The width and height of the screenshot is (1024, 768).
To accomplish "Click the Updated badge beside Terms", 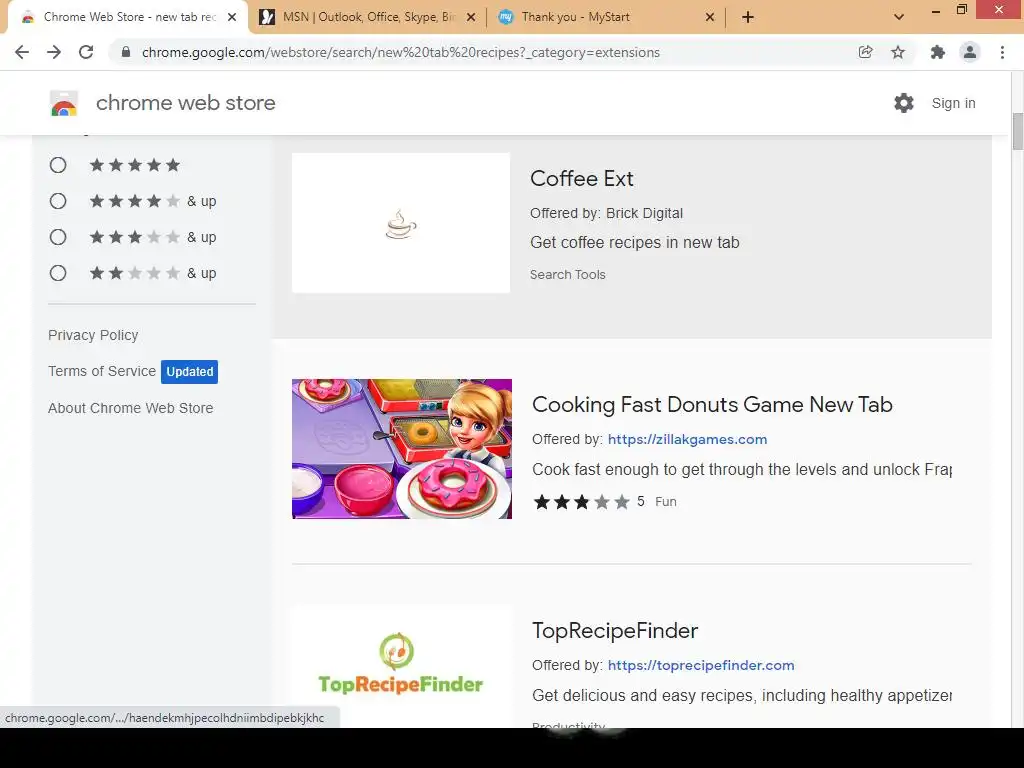I will click(x=189, y=372).
